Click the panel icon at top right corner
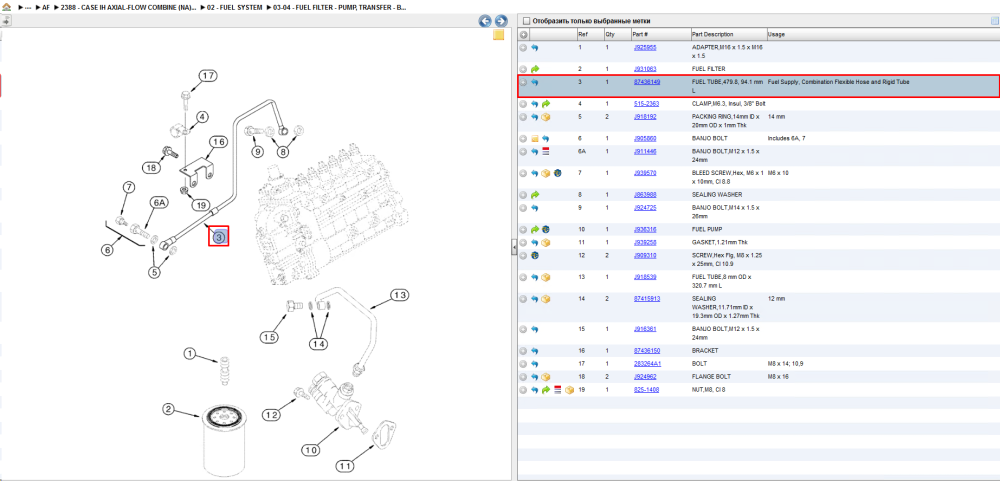 994,20
